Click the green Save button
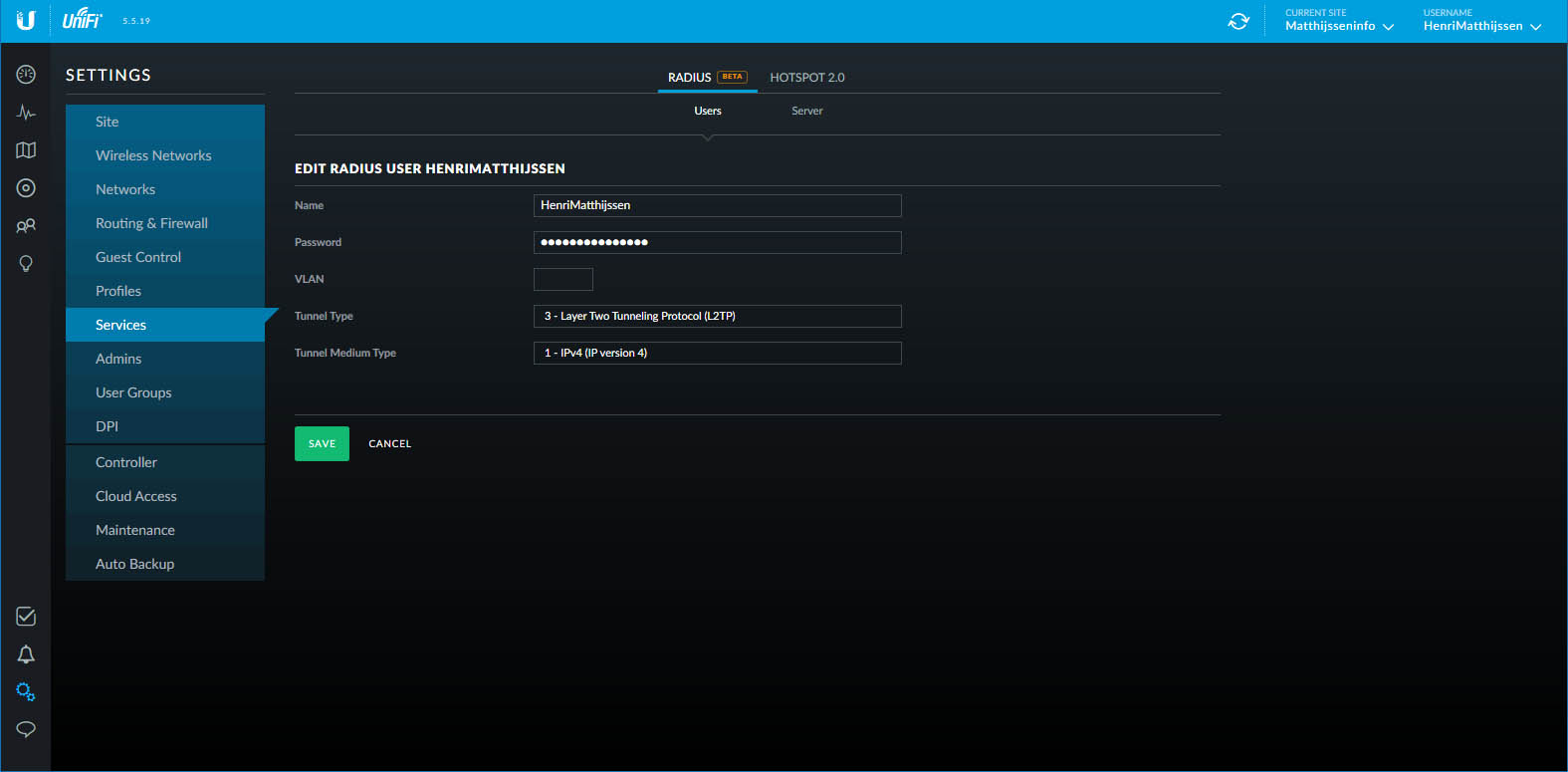Viewport: 1568px width, 772px height. pos(322,444)
